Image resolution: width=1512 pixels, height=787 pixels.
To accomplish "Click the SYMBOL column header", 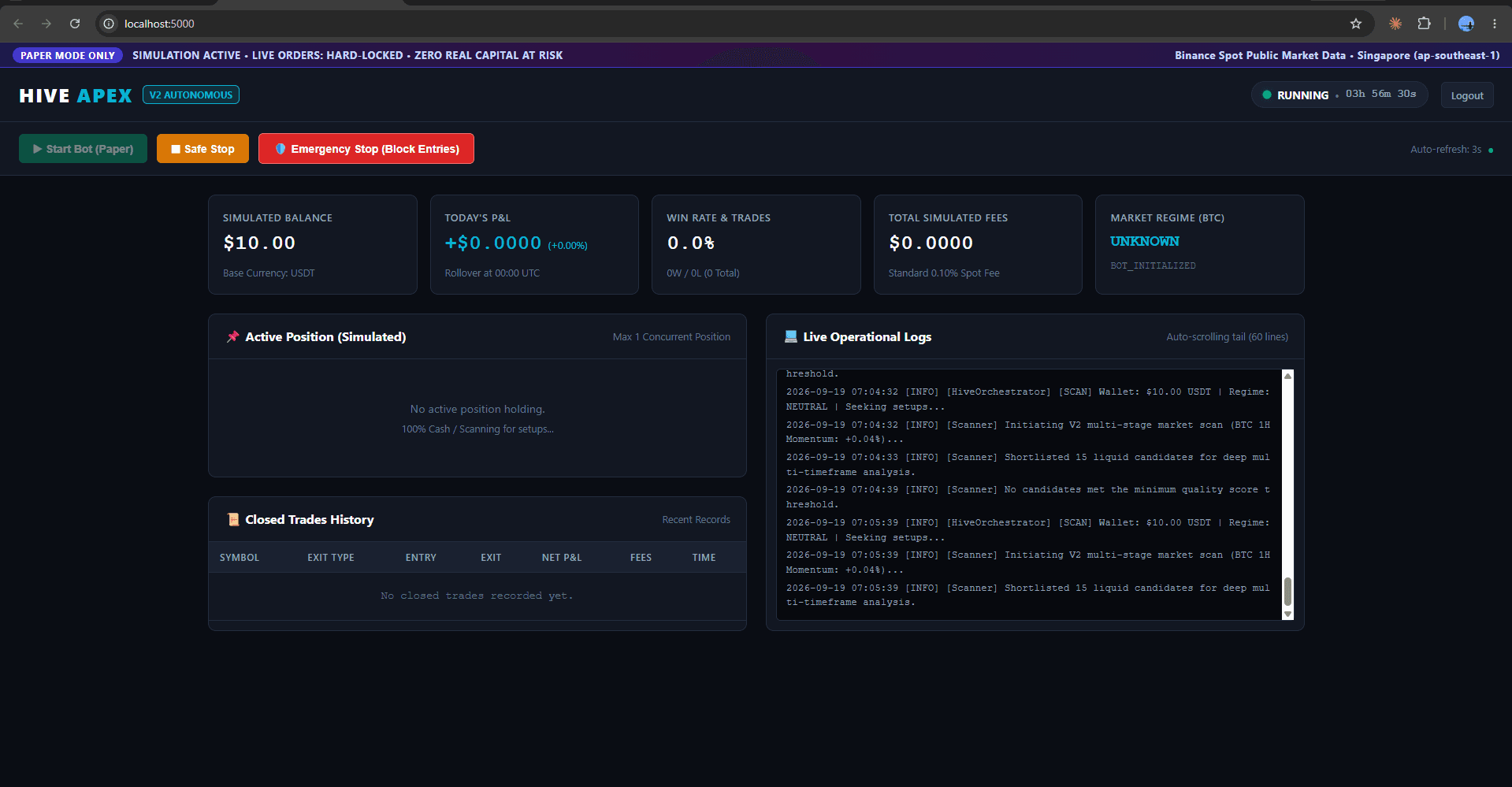I will pyautogui.click(x=240, y=558).
